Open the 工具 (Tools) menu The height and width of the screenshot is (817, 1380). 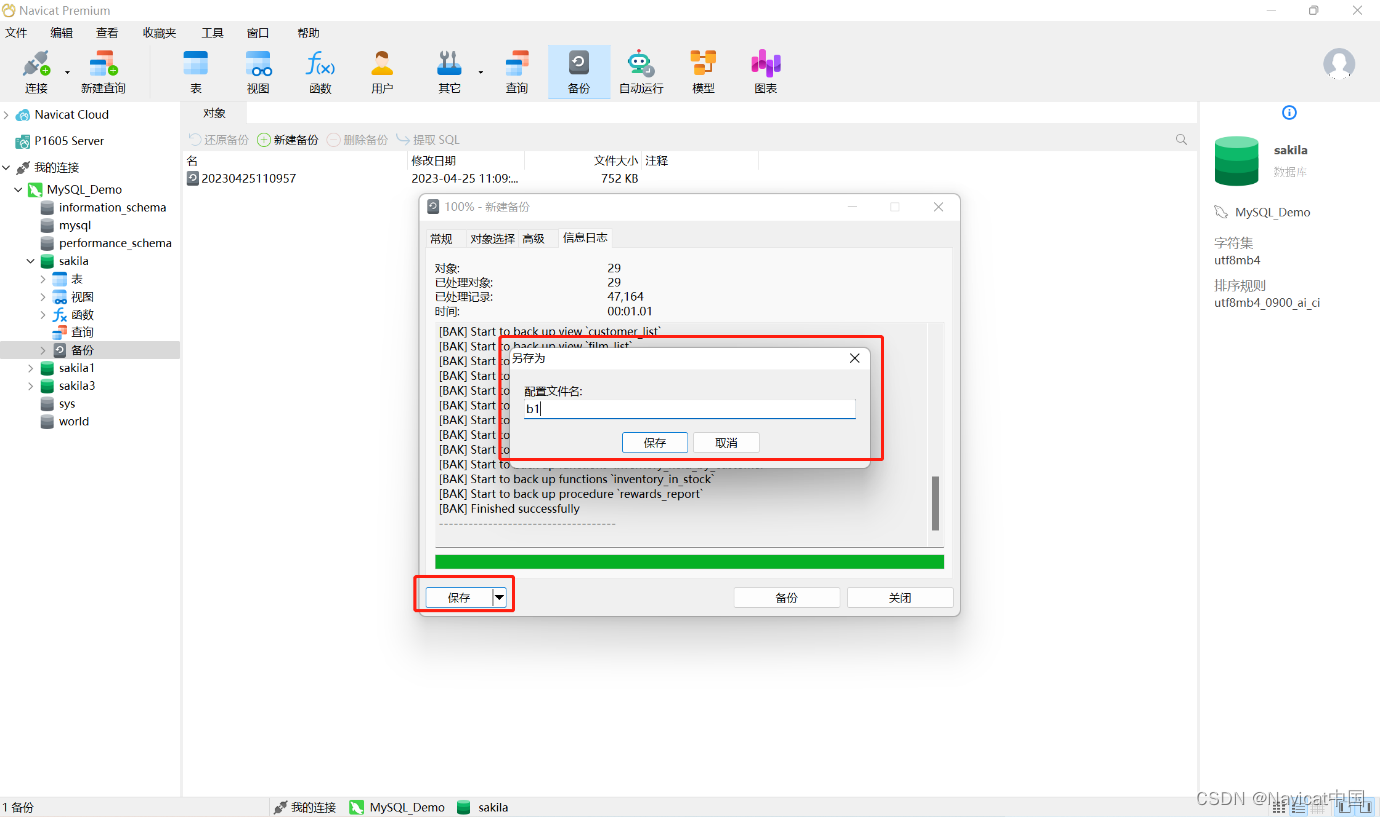pyautogui.click(x=212, y=33)
